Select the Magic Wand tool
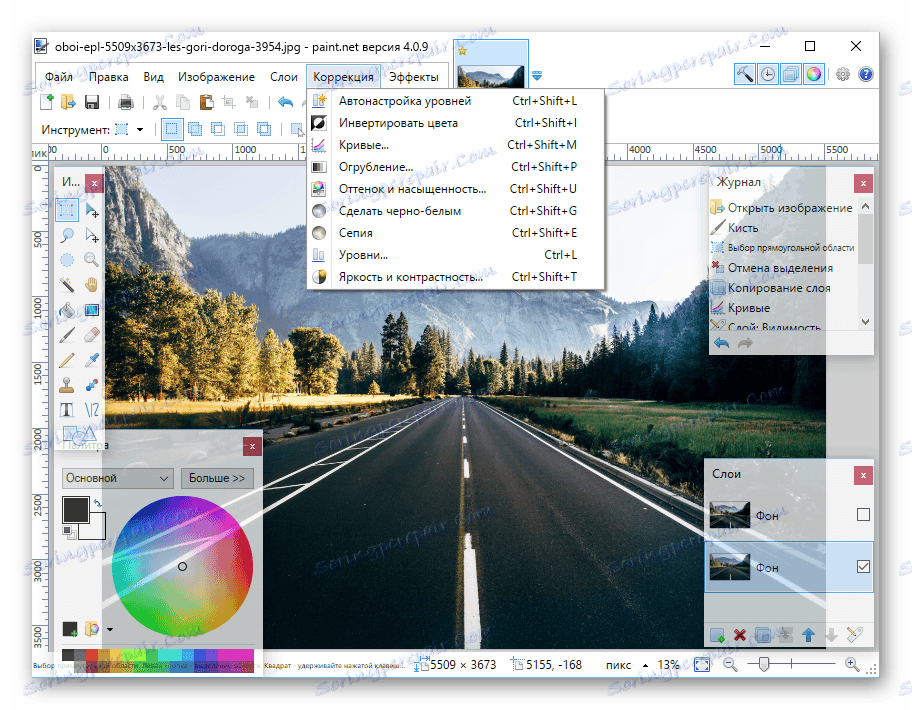Viewport: 912px width, 710px height. tap(67, 283)
